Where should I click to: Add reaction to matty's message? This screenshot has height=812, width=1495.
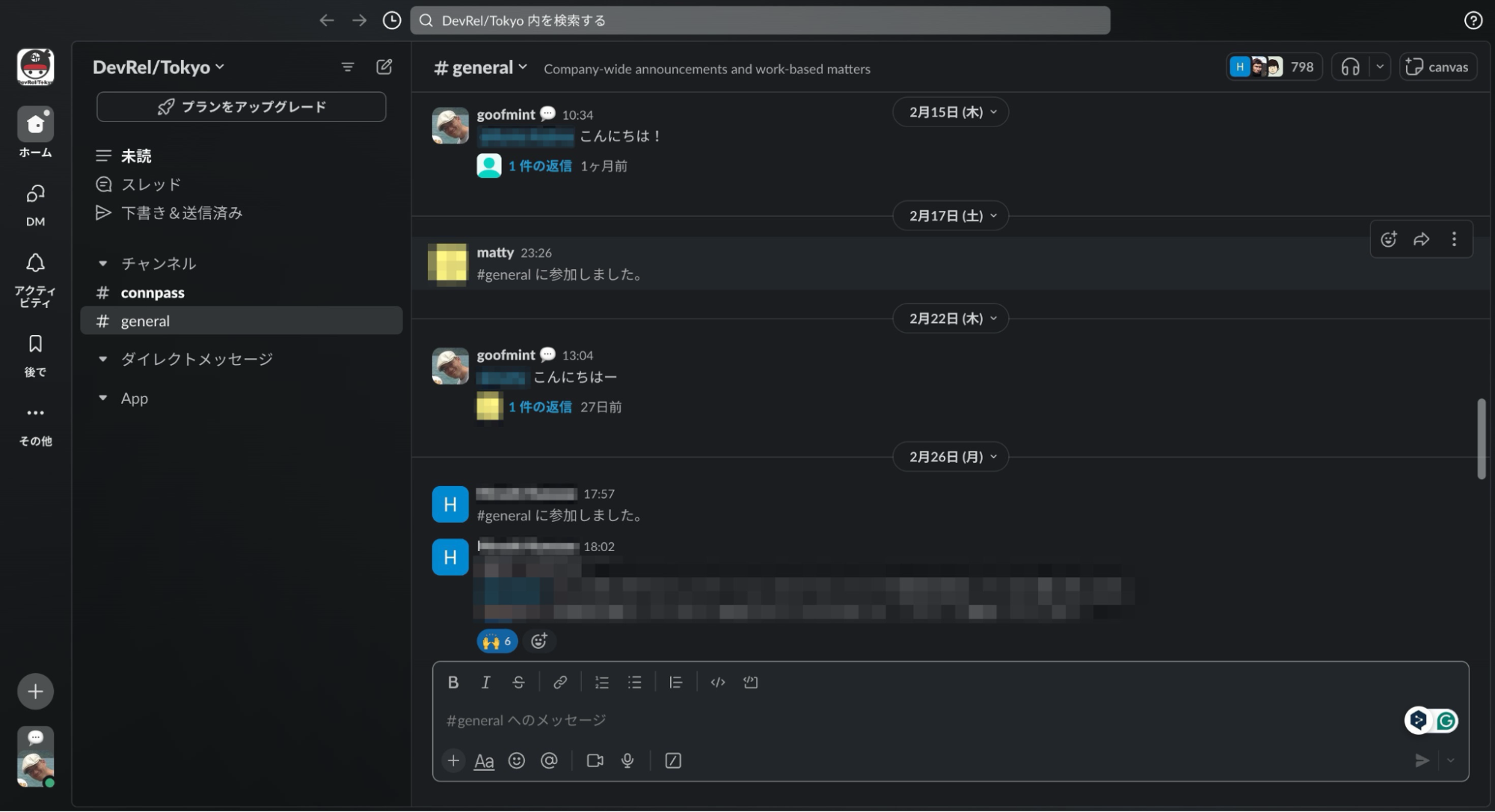1389,239
